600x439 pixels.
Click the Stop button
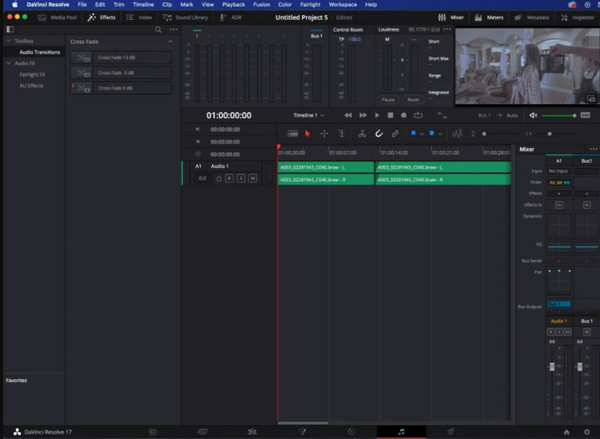(390, 115)
